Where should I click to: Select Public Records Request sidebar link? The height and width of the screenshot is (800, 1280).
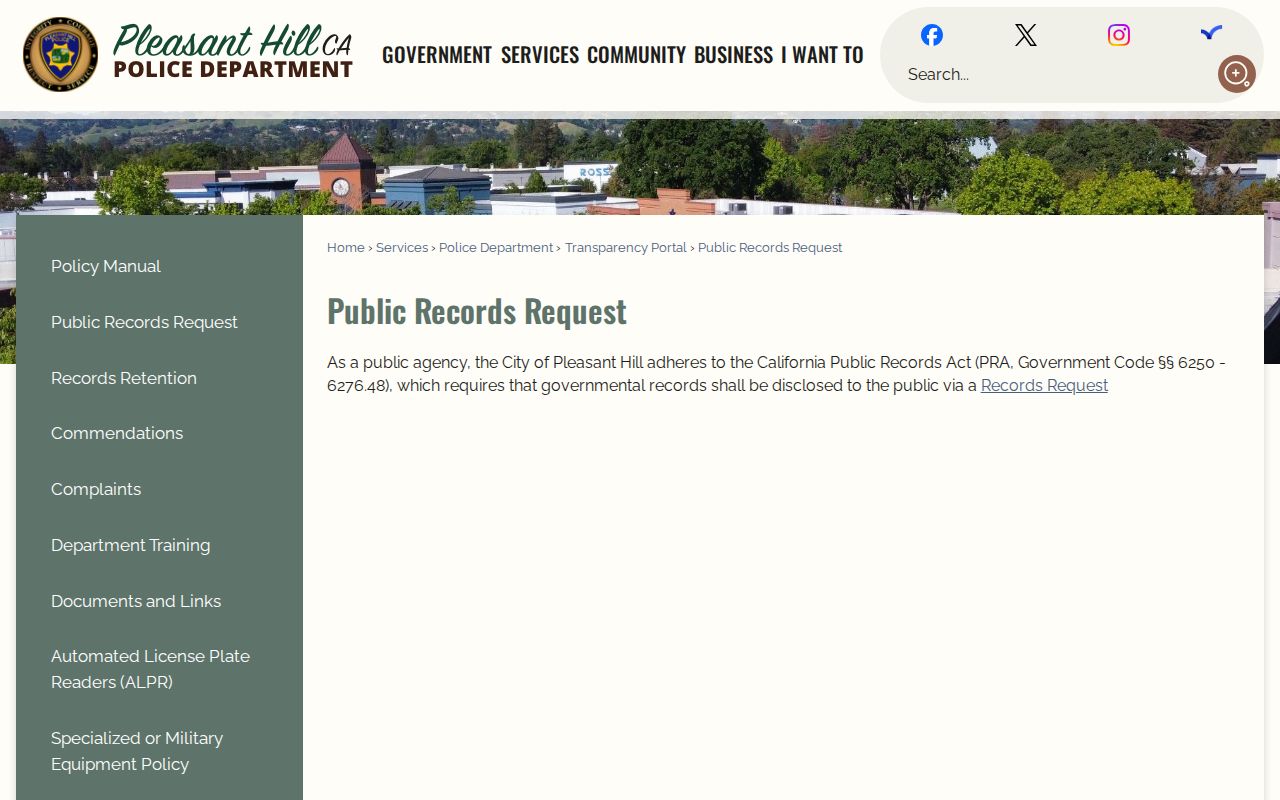click(144, 322)
